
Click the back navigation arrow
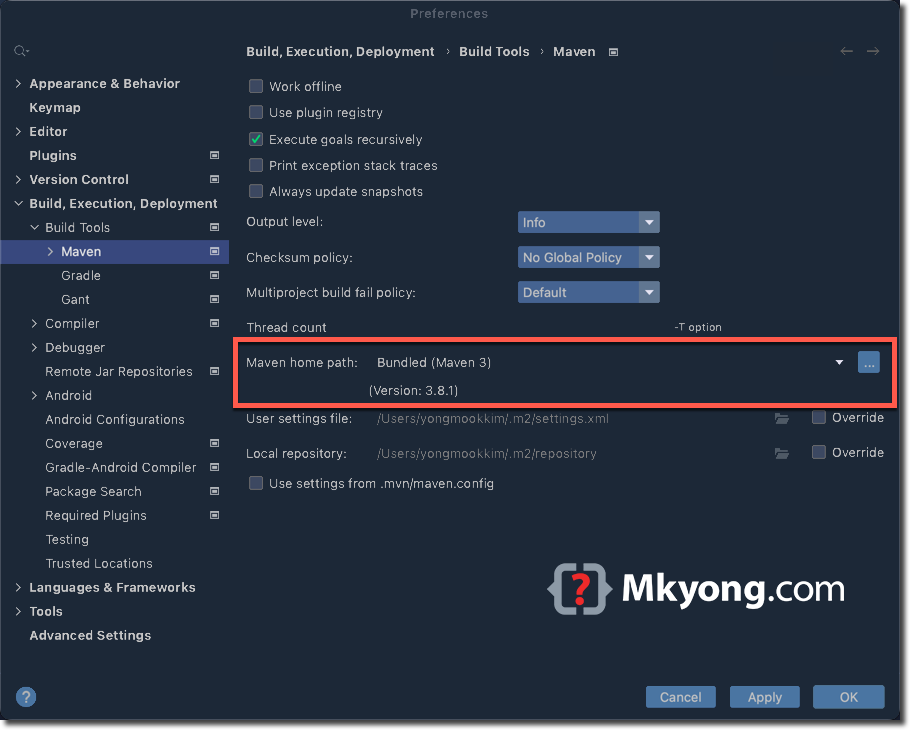coord(846,51)
